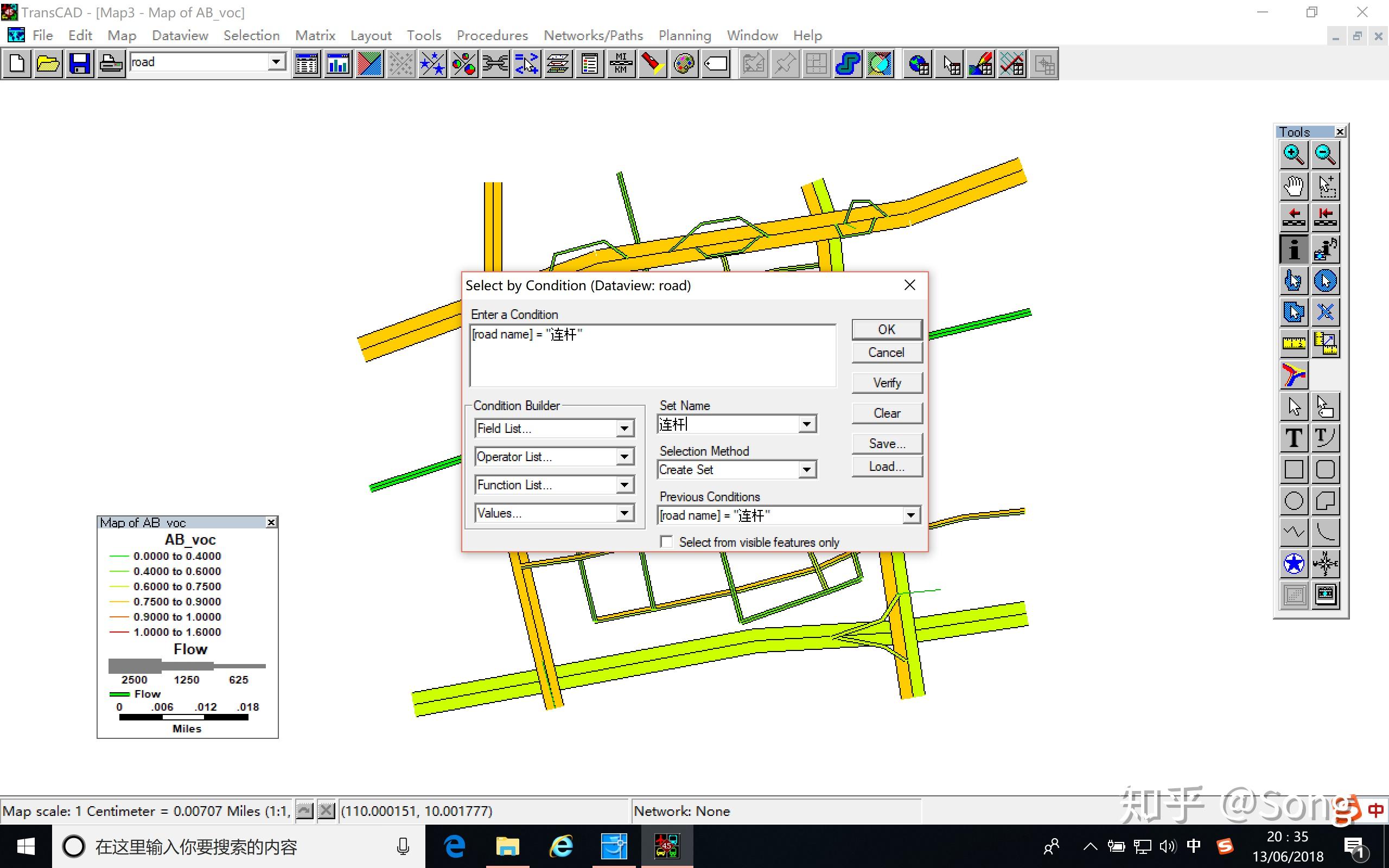Image resolution: width=1389 pixels, height=868 pixels.
Task: Expand the Previous Conditions dropdown
Action: click(910, 515)
